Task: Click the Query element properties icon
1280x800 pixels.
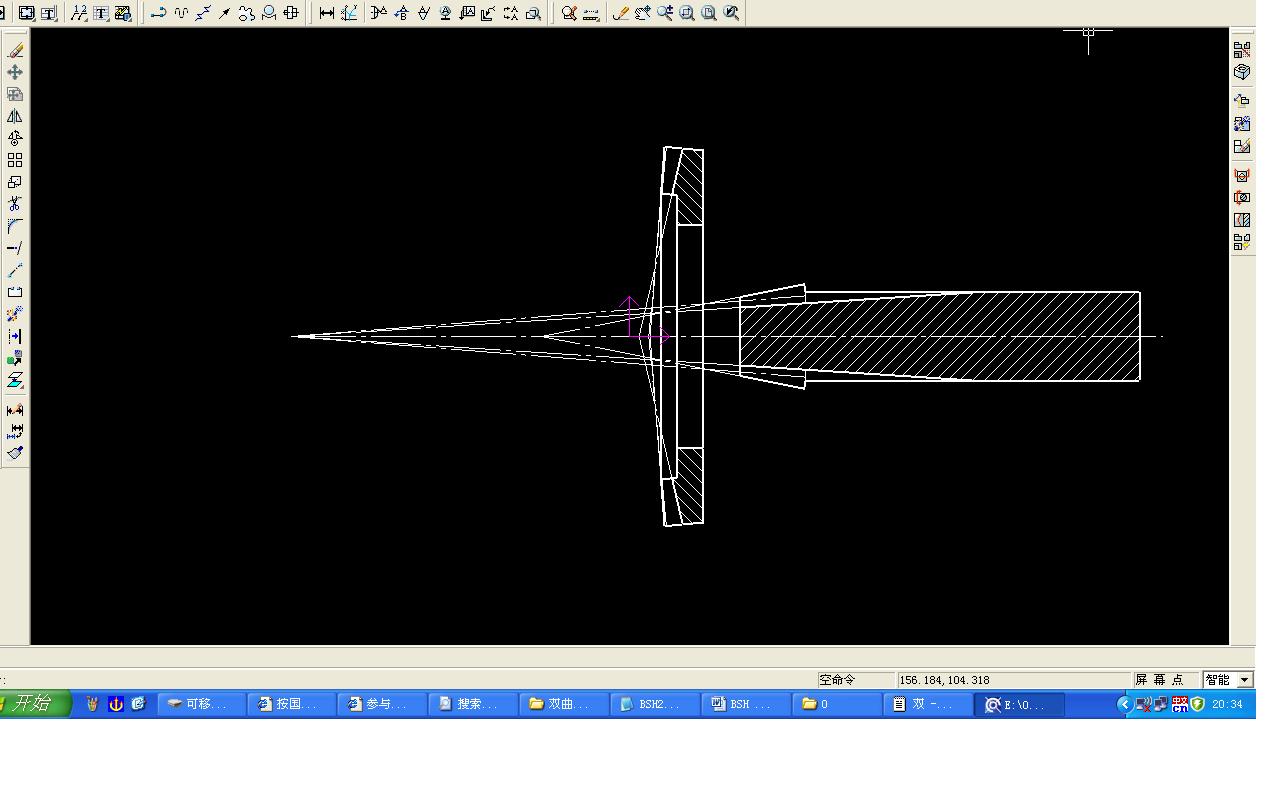Action: click(x=569, y=13)
